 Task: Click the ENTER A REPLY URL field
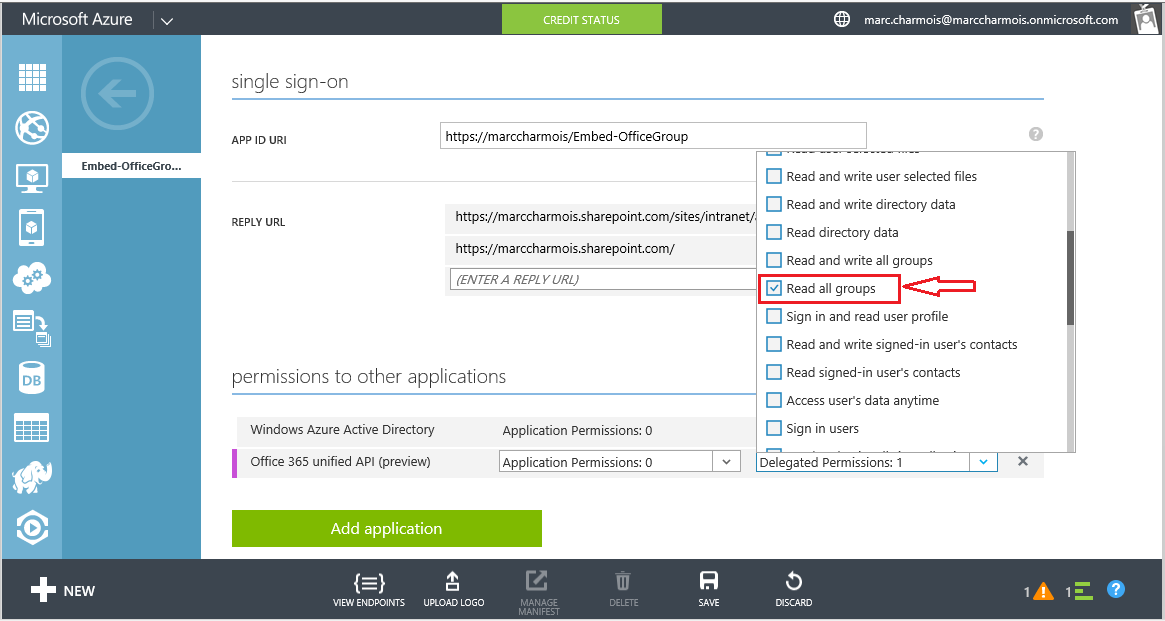click(x=603, y=279)
